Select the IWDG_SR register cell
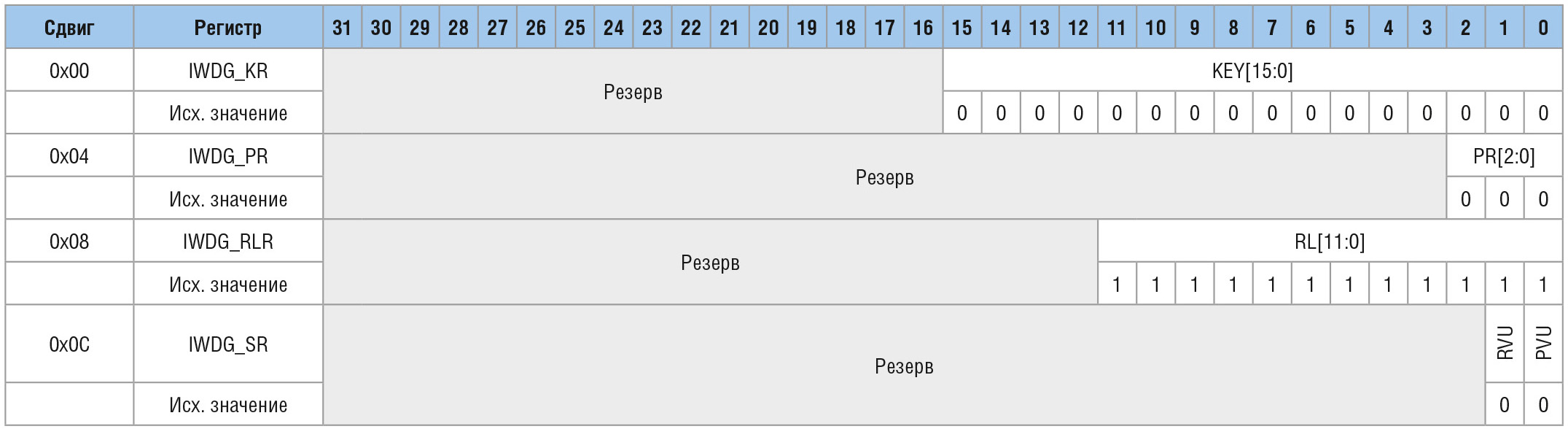 [x=228, y=344]
